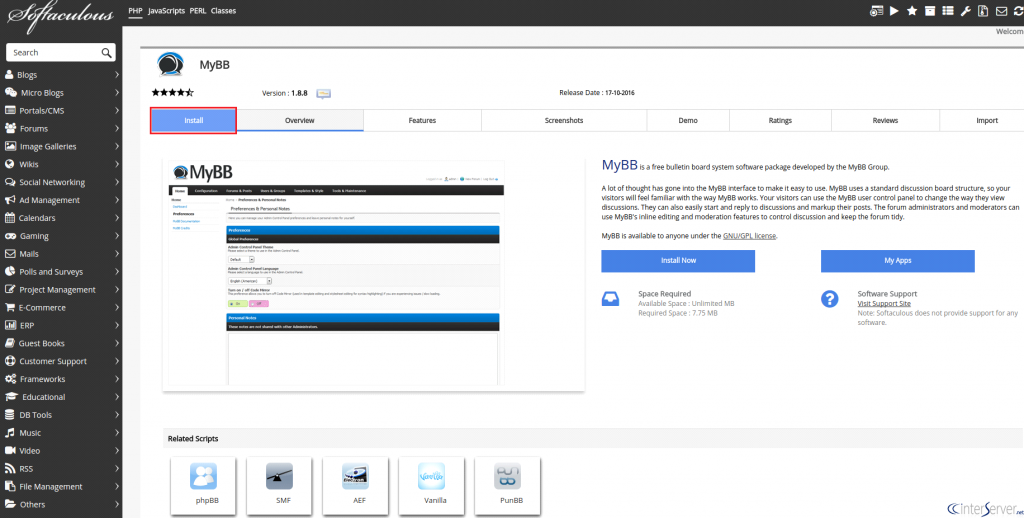Open the all installations box icon
This screenshot has width=1024, height=518.
930,11
